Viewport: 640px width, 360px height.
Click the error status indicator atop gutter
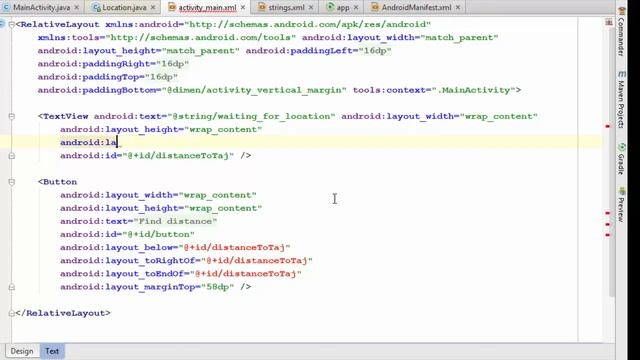pos(609,22)
